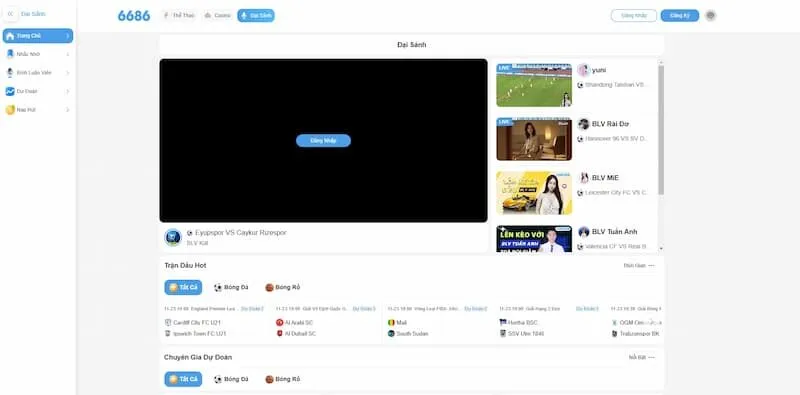Click the Bình Luận Viên microphone icon

coord(10,72)
